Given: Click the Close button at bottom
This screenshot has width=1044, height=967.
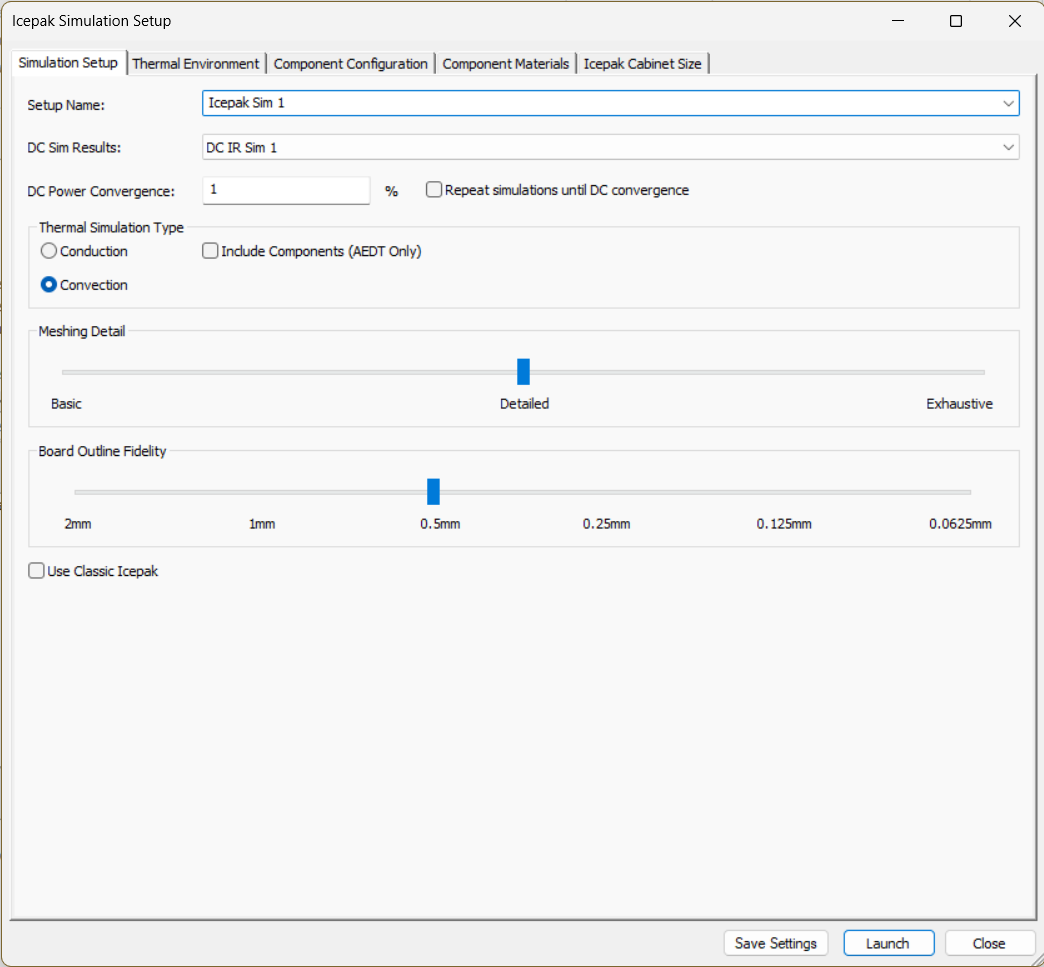Looking at the screenshot, I should click(x=988, y=943).
